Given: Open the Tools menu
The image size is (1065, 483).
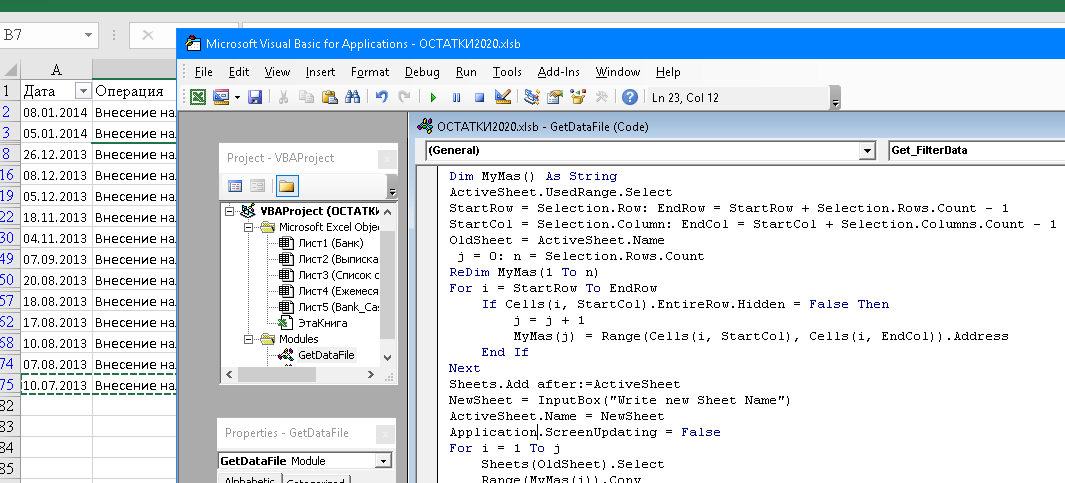Looking at the screenshot, I should [x=507, y=71].
